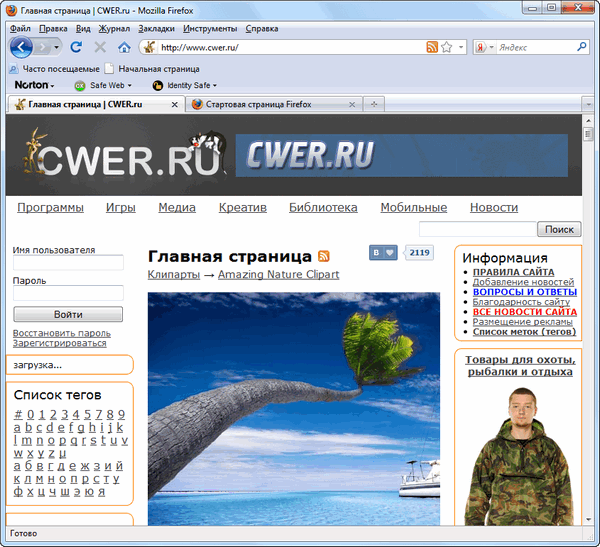600x547 pixels.
Task: Bookmark the page with the star icon
Action: (x=446, y=47)
